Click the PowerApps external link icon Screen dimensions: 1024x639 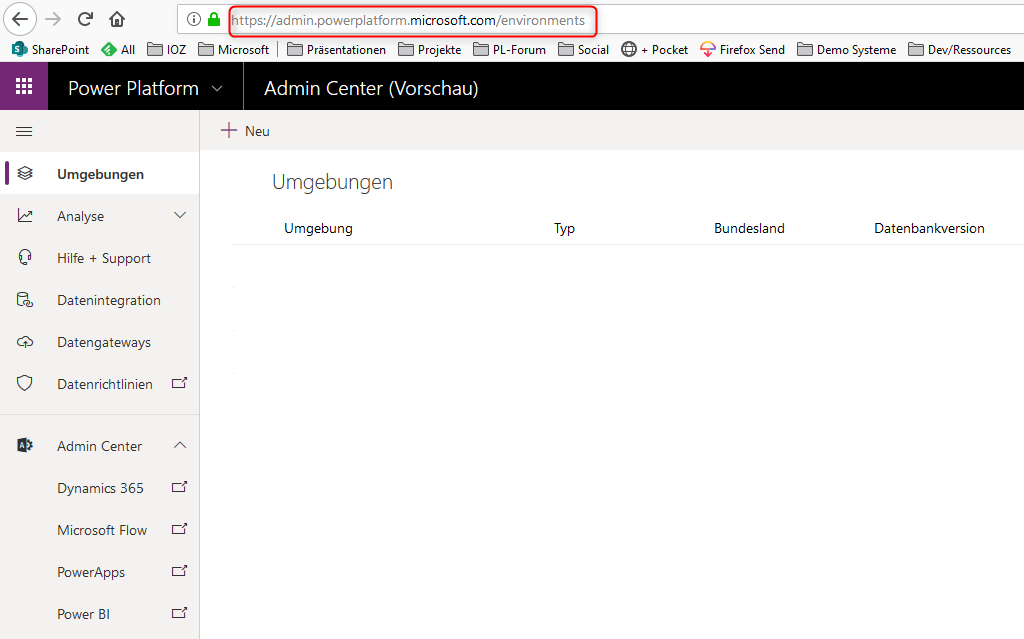click(180, 571)
